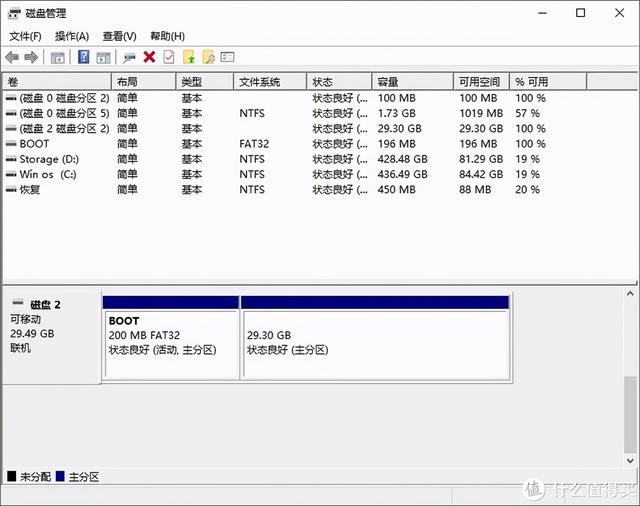Image resolution: width=640 pixels, height=506 pixels.
Task: Sort by the 卷 column header
Action: click(57, 82)
